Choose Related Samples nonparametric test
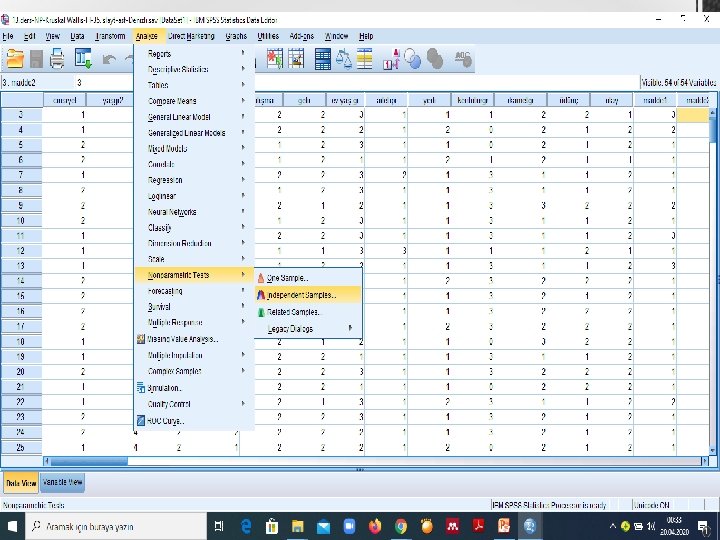This screenshot has width=720, height=540. click(308, 312)
